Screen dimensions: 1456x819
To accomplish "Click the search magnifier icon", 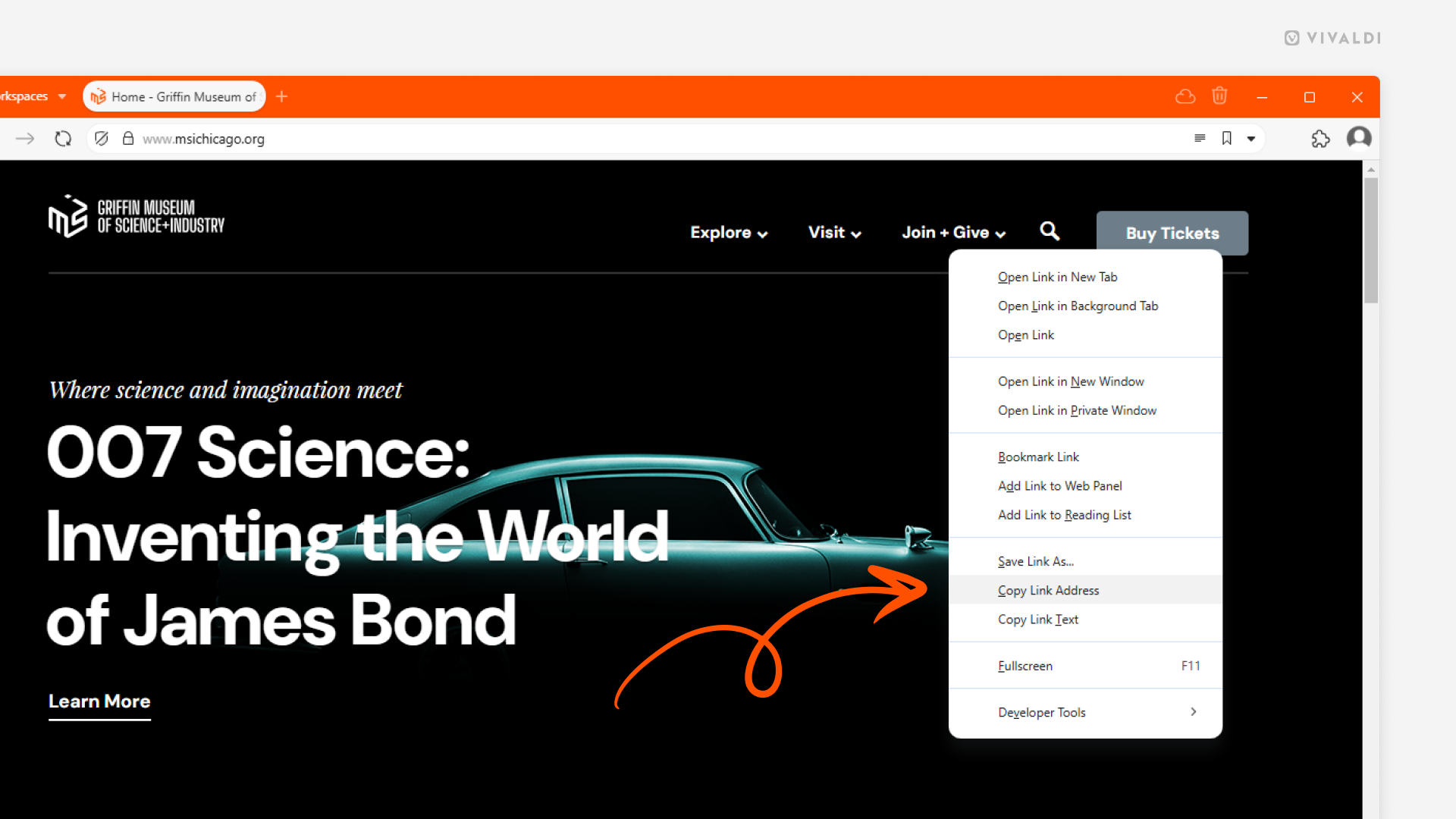I will pyautogui.click(x=1049, y=231).
